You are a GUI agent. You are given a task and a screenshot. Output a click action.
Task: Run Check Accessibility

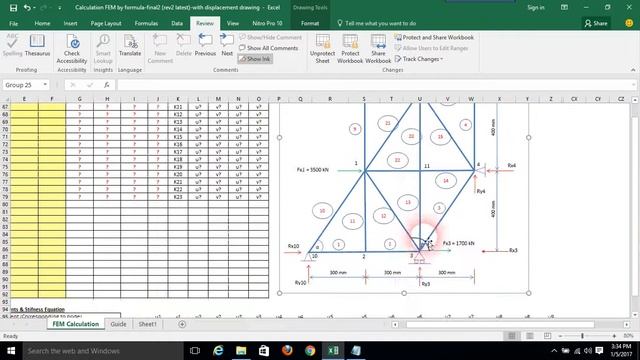pos(72,49)
